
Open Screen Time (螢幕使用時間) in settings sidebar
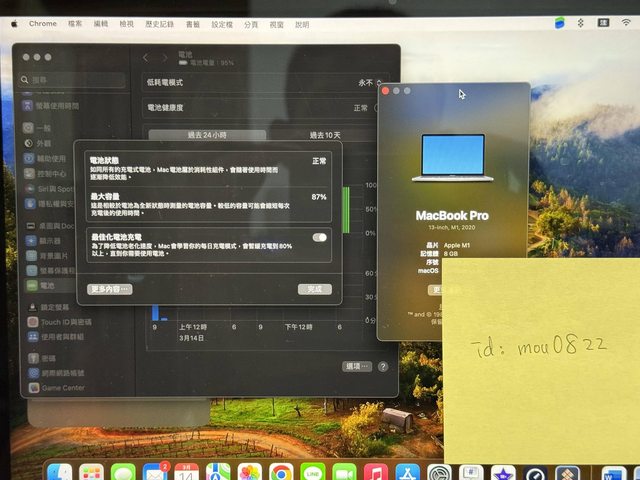(x=50, y=106)
